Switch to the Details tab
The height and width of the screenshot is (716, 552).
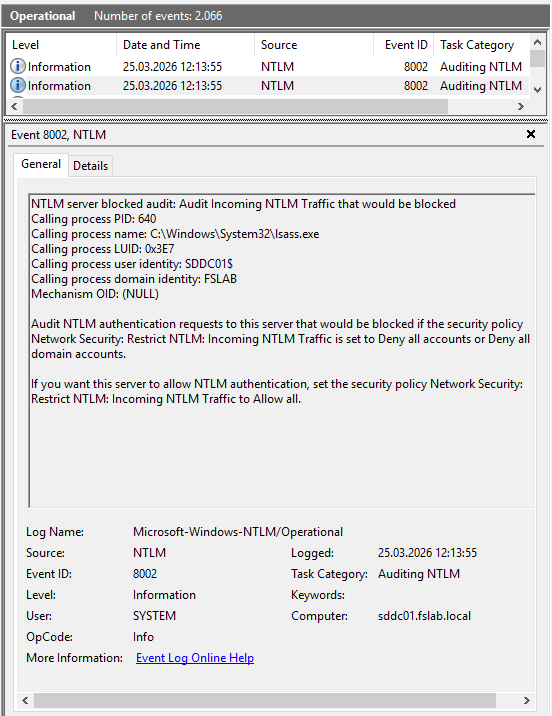coord(90,166)
